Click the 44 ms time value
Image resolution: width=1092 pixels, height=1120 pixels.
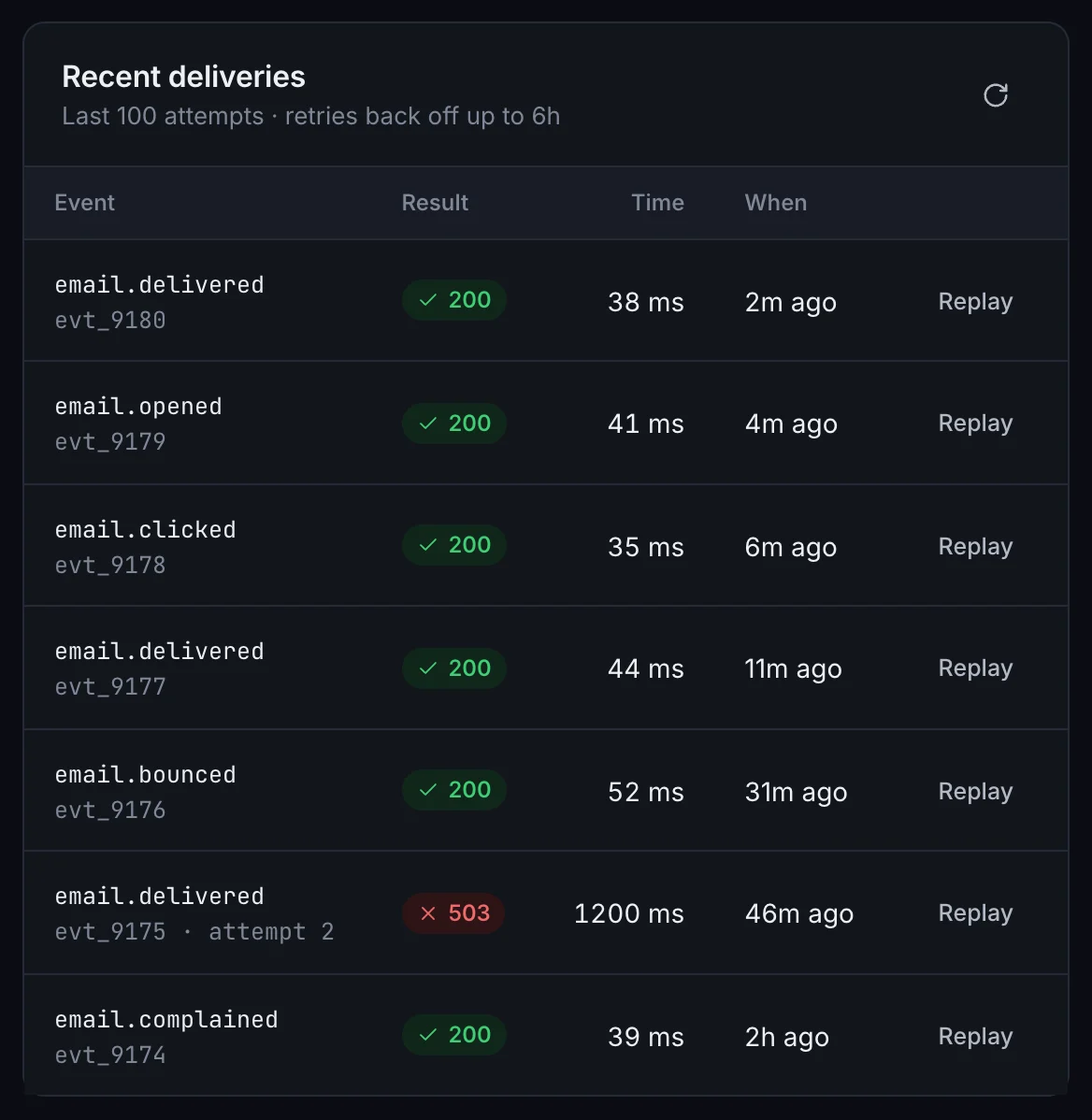click(x=646, y=668)
